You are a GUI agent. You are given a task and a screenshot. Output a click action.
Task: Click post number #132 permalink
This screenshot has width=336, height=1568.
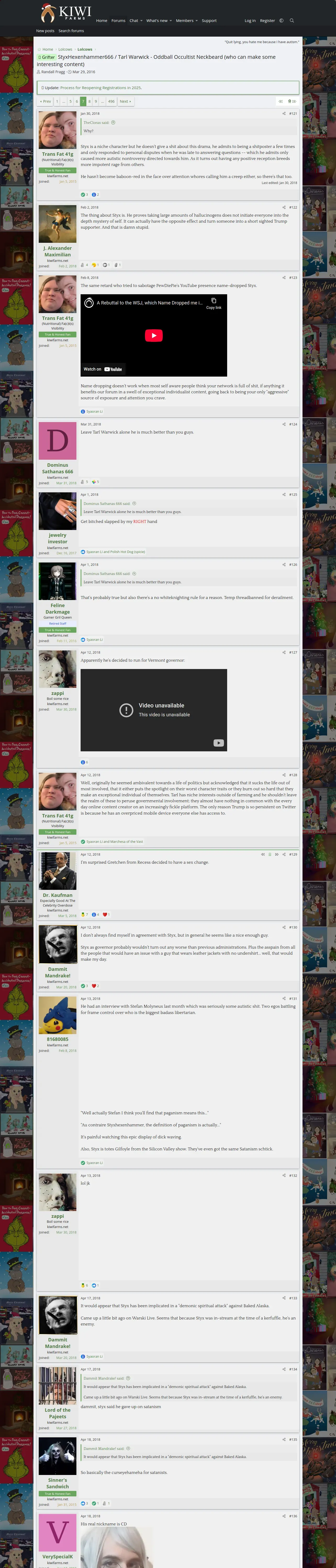coord(293,1176)
